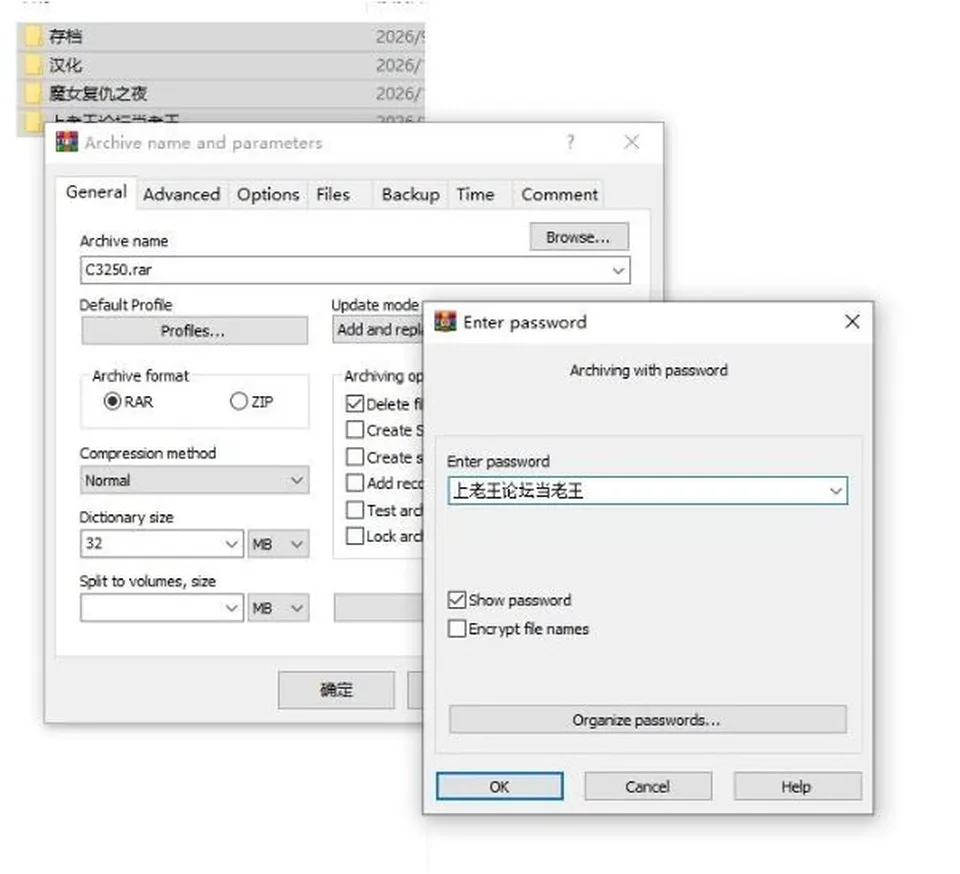Click WinRAR icon in Archive name dialog title
Screen dimensions: 960x874
[x=67, y=142]
